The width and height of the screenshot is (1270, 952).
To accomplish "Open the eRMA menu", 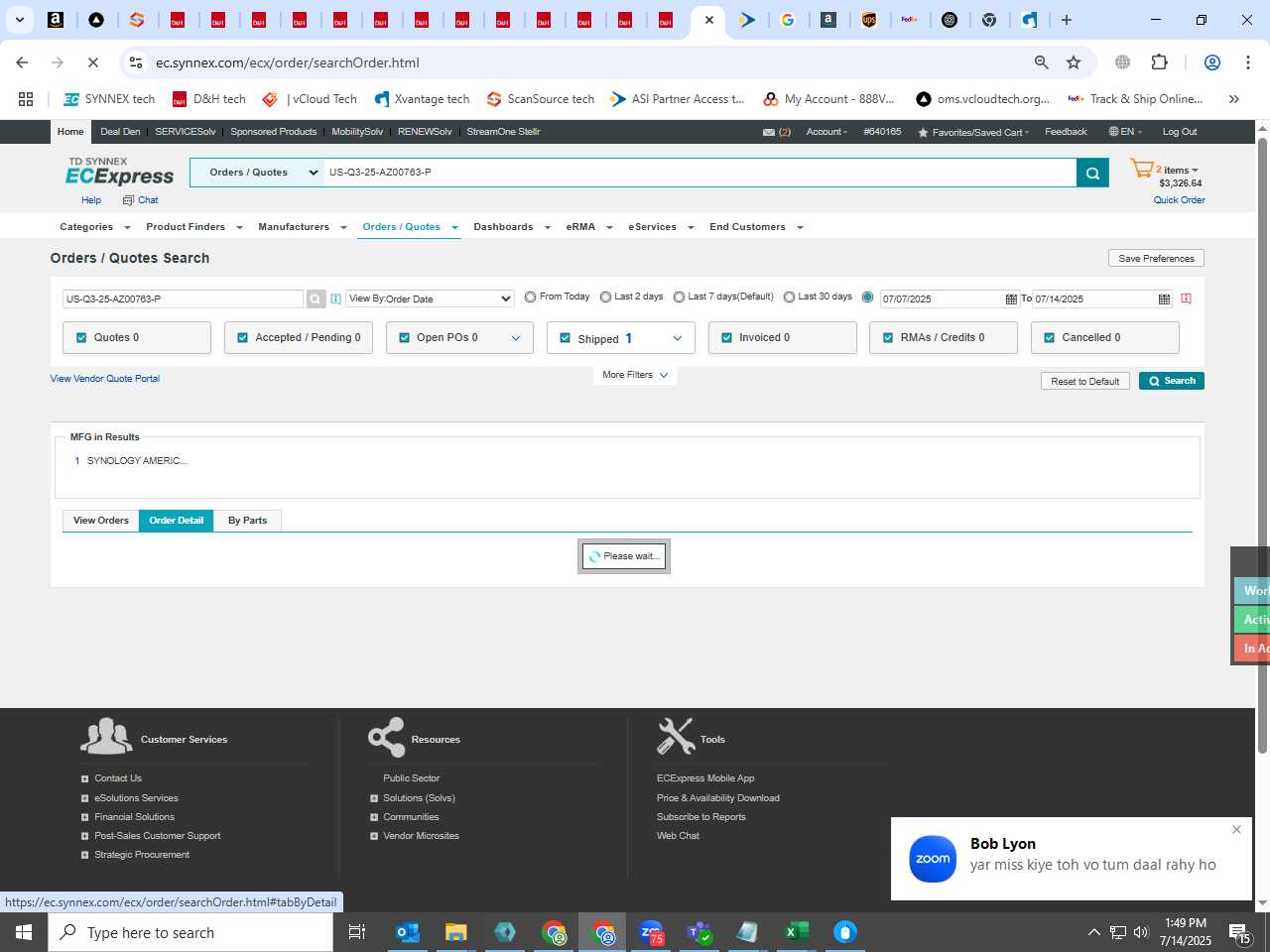I will point(589,227).
